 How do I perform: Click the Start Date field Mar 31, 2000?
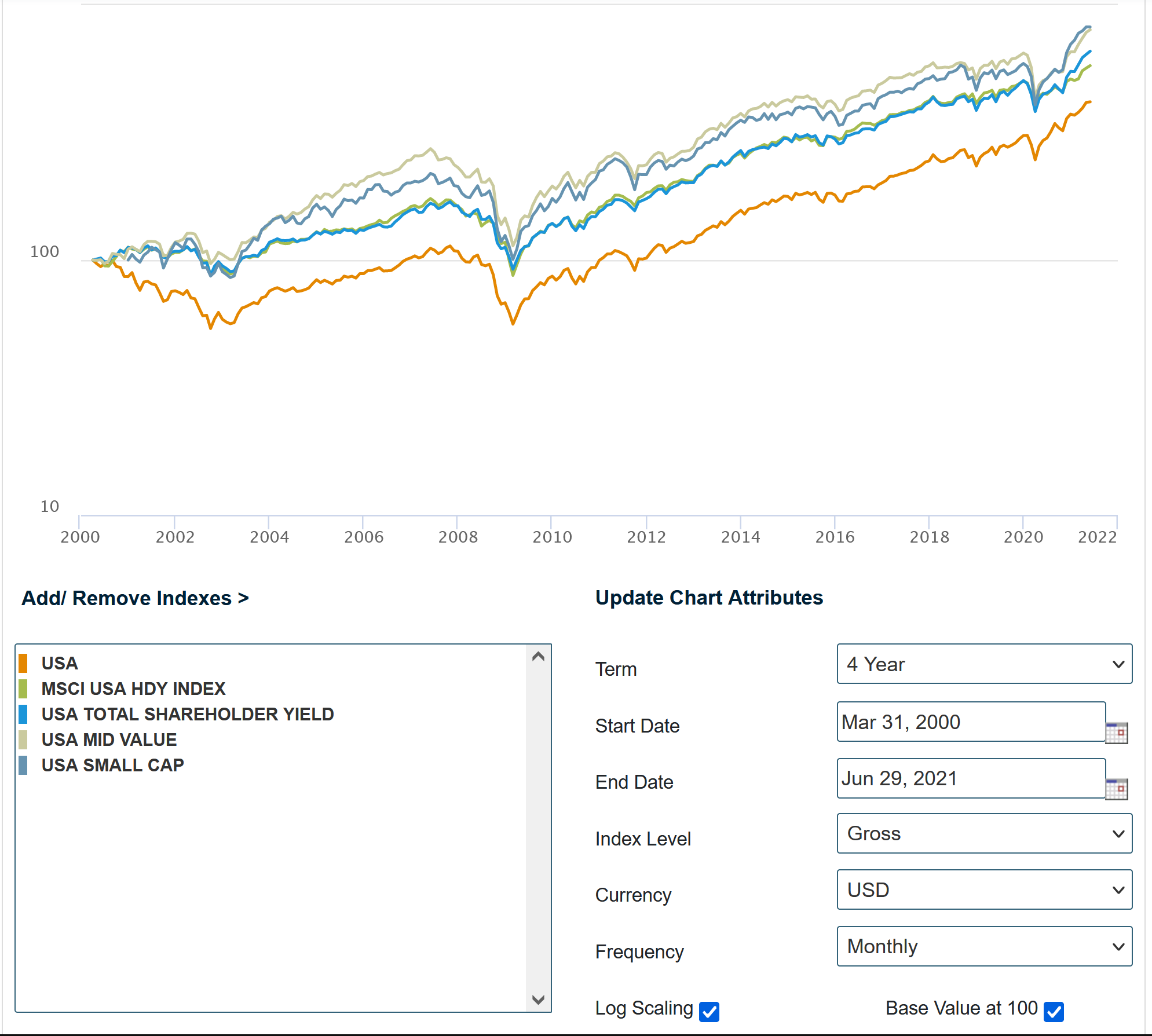(970, 722)
